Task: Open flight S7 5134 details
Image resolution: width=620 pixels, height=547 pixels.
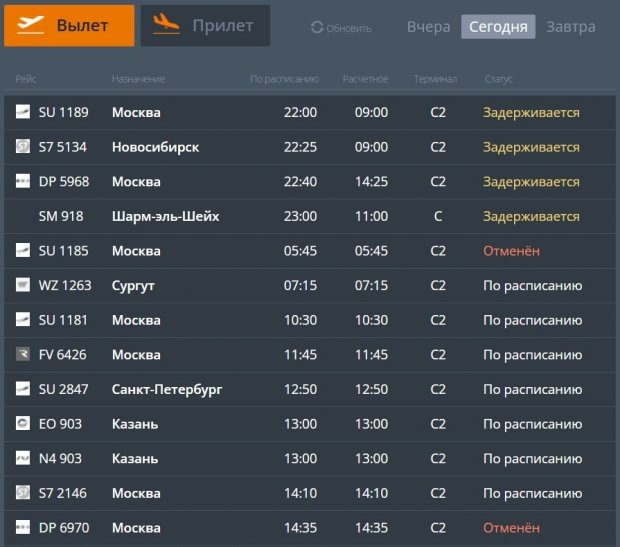Action: coord(310,147)
